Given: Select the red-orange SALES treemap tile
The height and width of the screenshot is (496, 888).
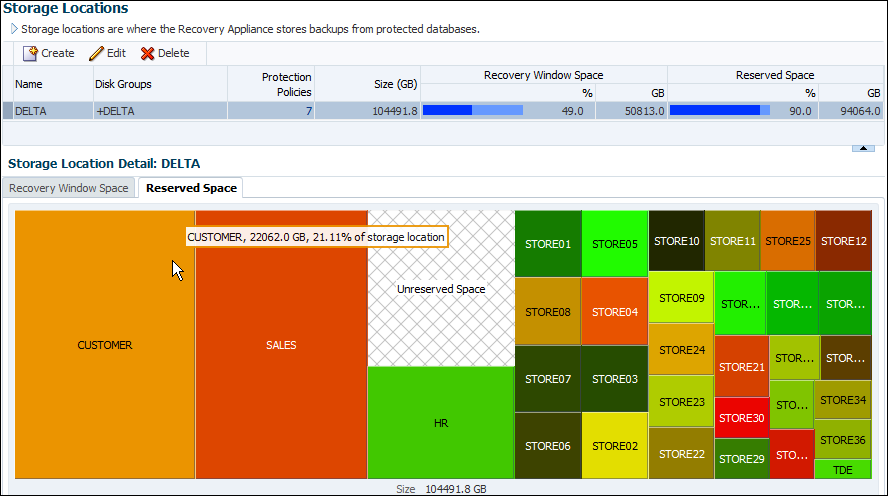Looking at the screenshot, I should (x=281, y=345).
